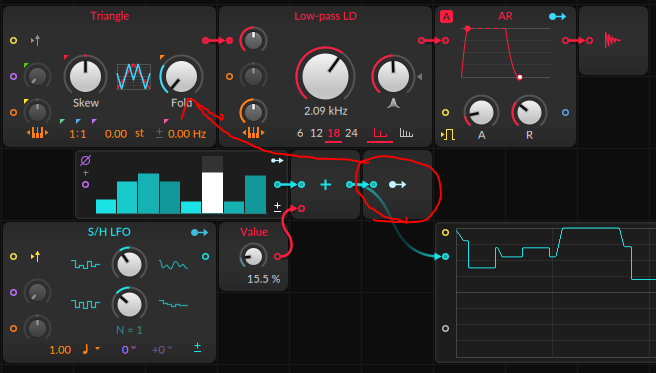Viewport: 656px width, 373px height.
Task: Click the audio out waveform icon
Action: 612,41
